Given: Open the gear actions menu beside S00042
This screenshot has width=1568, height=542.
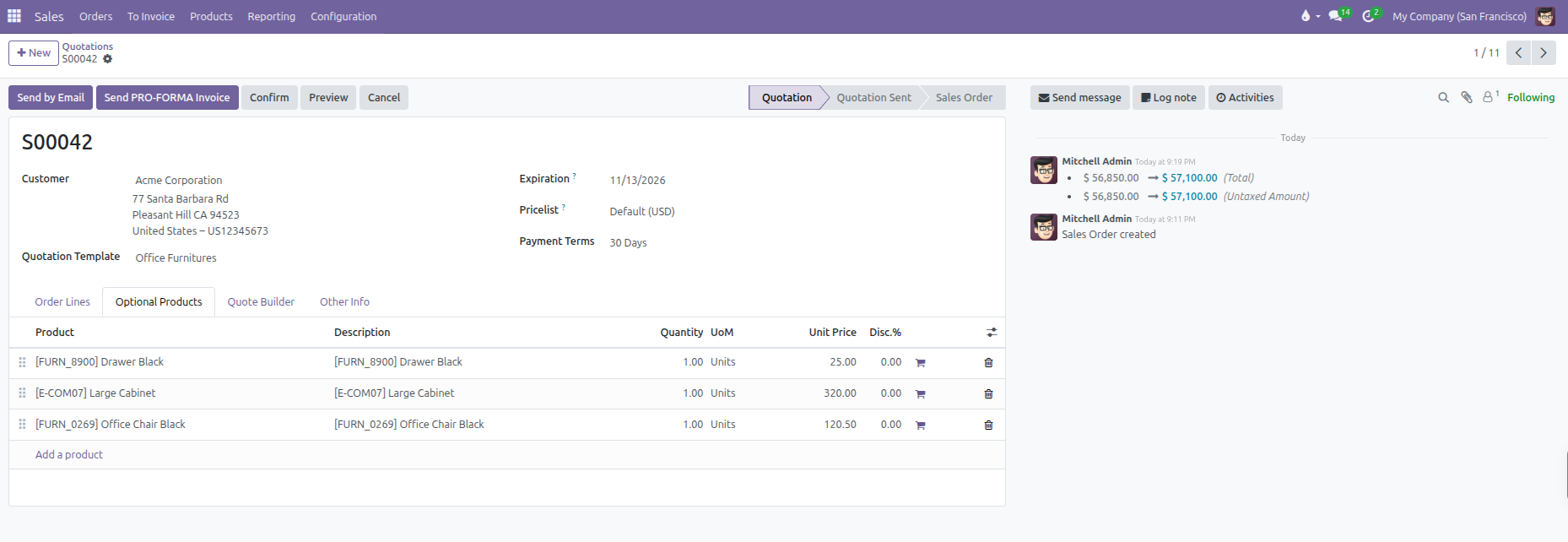Looking at the screenshot, I should click(x=107, y=59).
